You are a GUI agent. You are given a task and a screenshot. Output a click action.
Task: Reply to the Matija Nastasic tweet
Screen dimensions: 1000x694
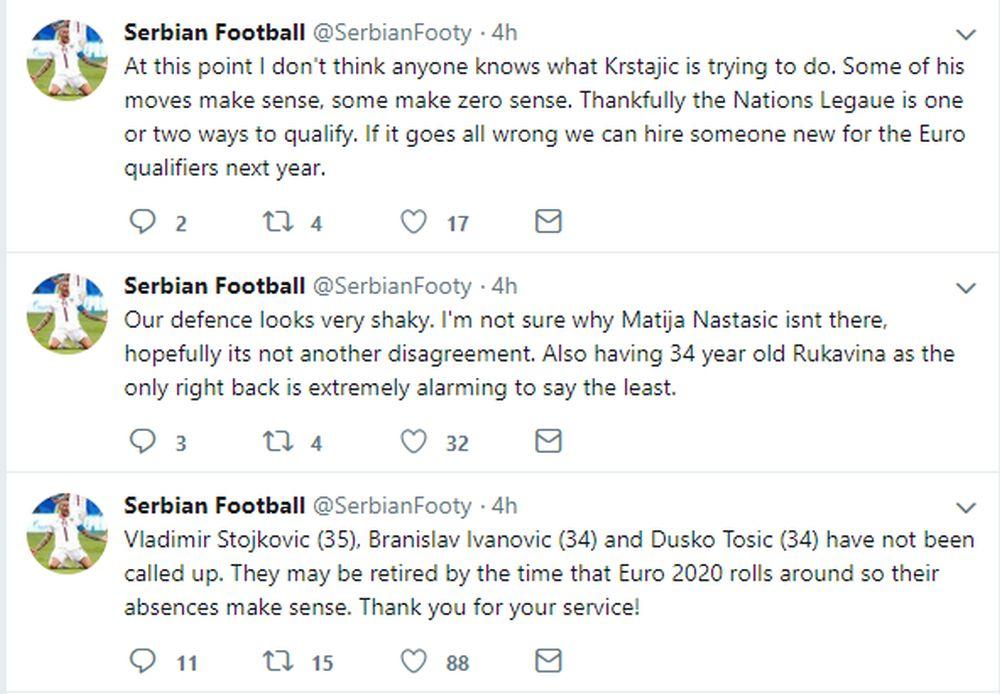click(144, 441)
